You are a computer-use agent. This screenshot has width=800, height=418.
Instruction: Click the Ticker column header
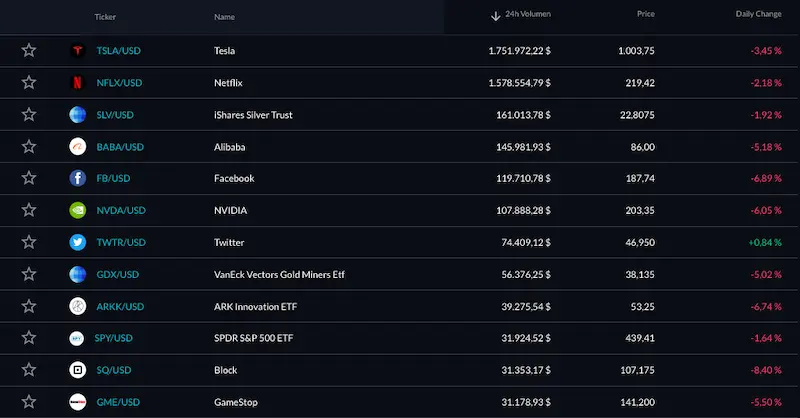(x=105, y=17)
